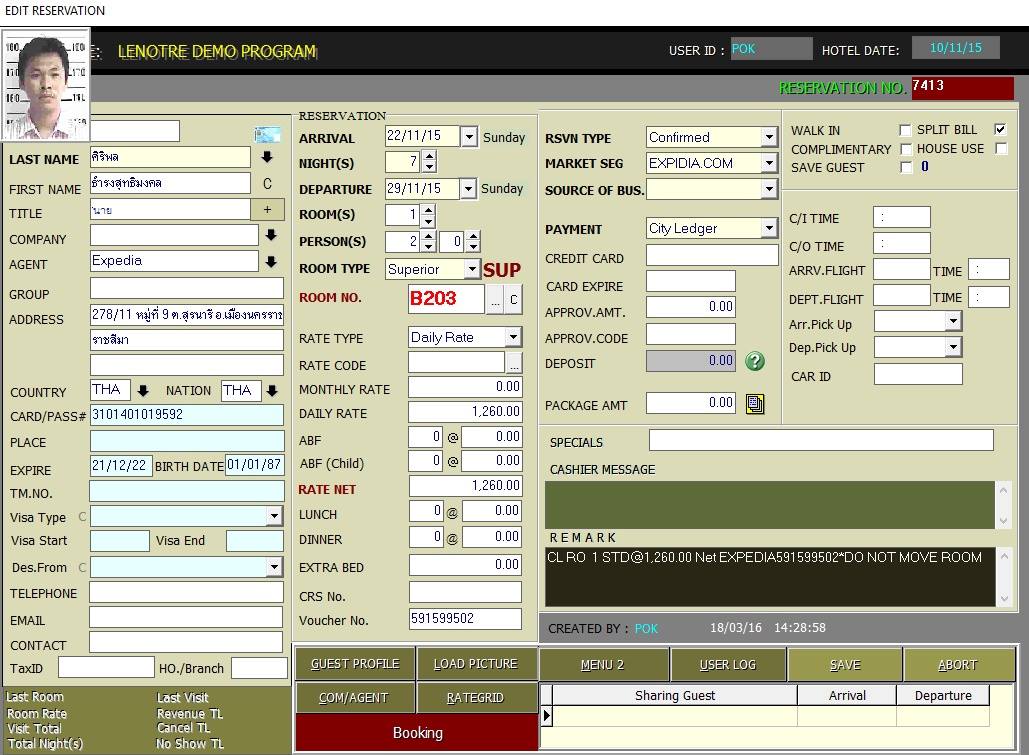Click the down-arrow icon next to Company
The width and height of the screenshot is (1029, 755).
270,236
